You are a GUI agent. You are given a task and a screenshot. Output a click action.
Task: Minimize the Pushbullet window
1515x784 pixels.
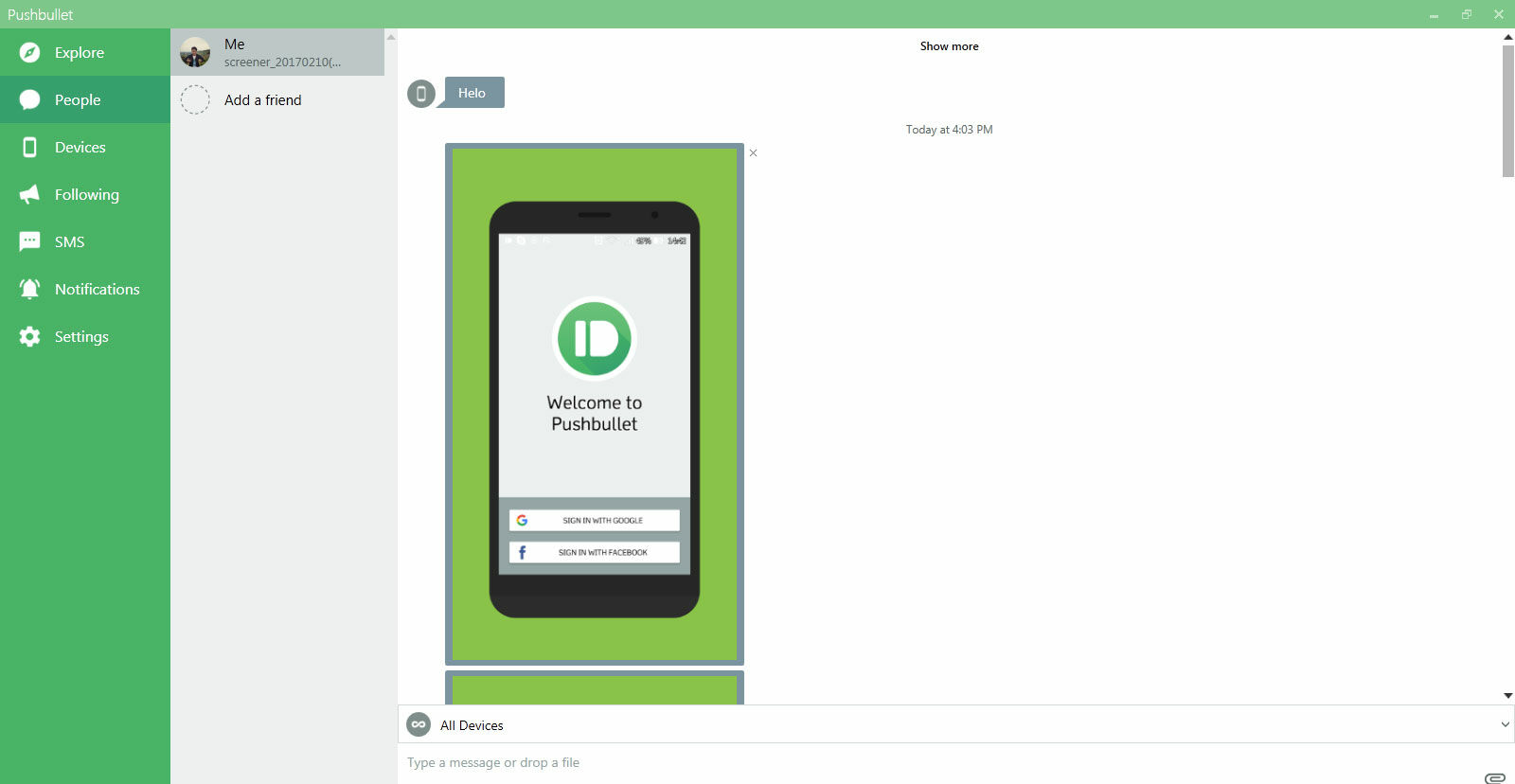coord(1434,14)
